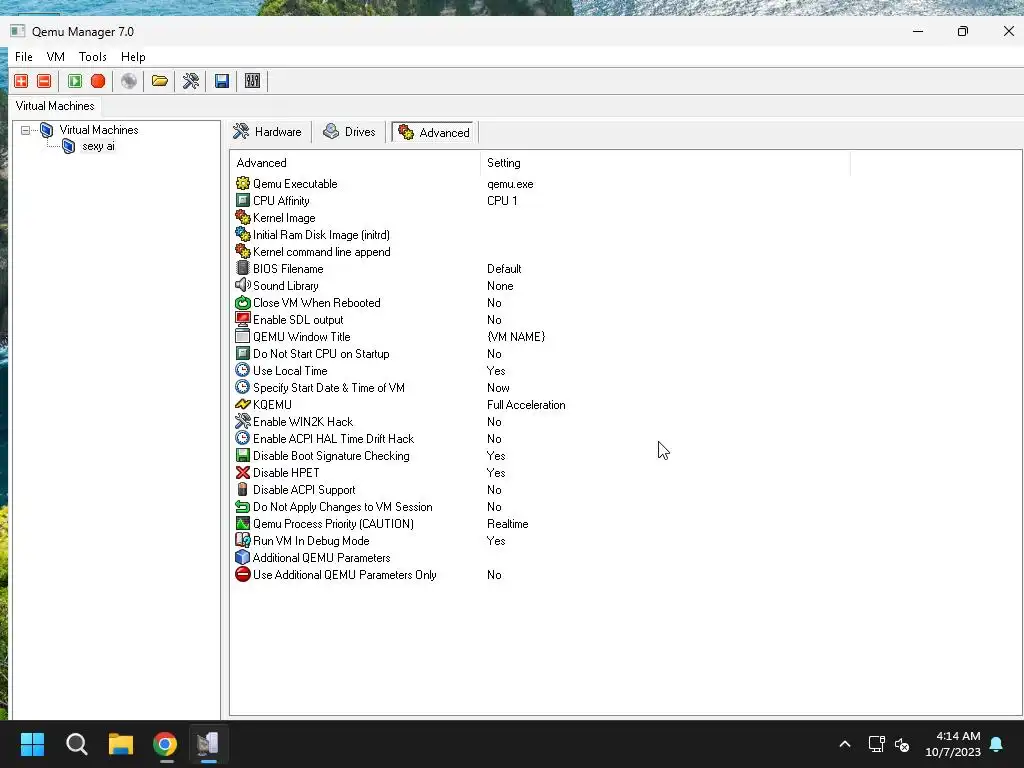The image size is (1024, 768).
Task: Collapse the Virtual Machines tree node
Action: [x=25, y=130]
